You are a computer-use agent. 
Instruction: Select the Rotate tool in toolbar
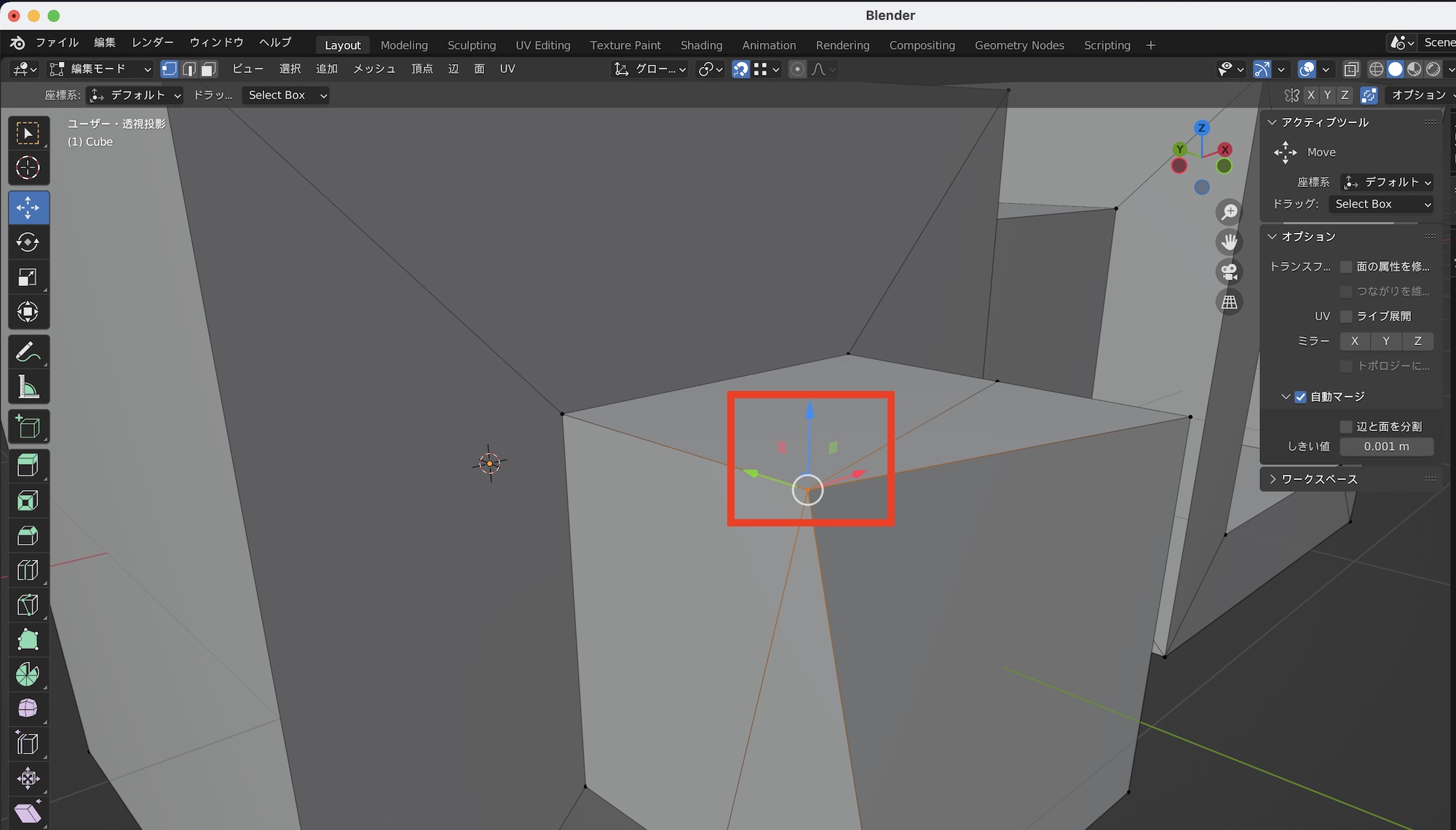pos(28,242)
